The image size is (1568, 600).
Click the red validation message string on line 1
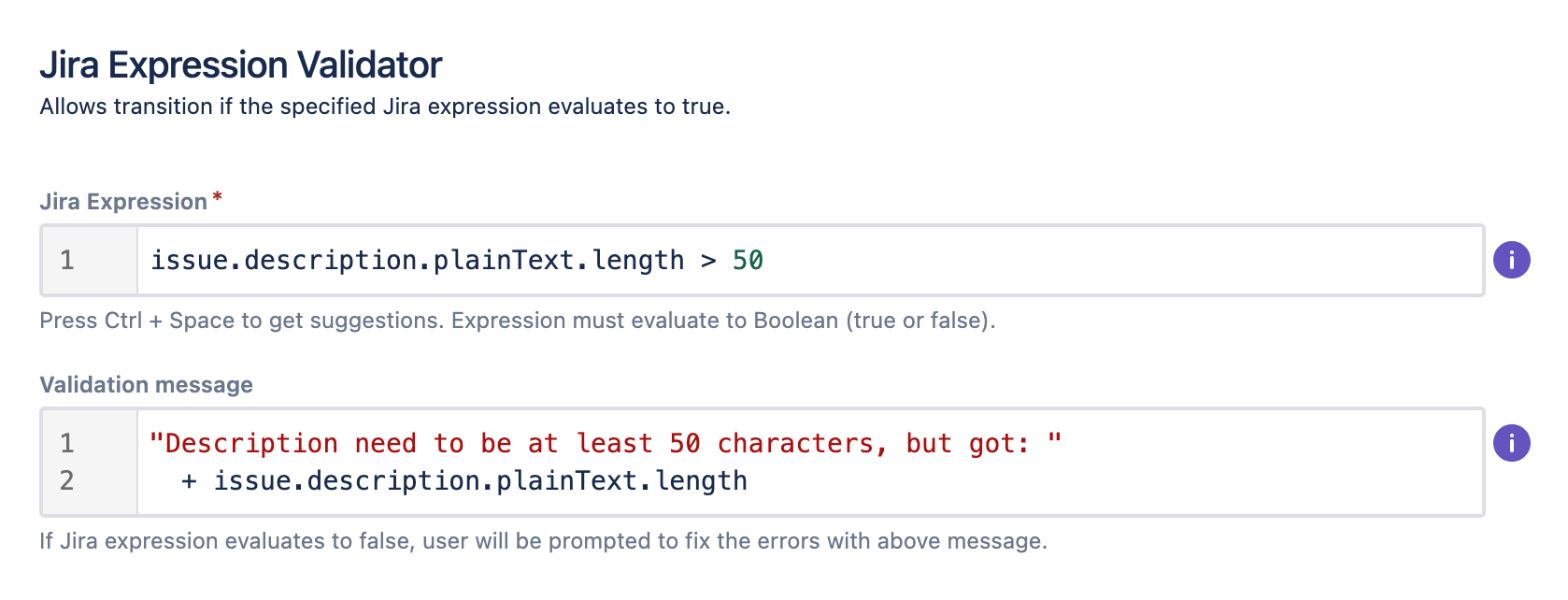tap(606, 443)
